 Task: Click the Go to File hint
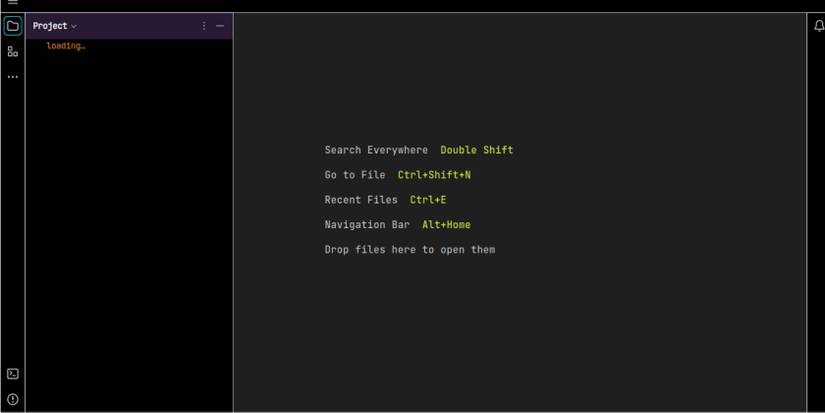coord(355,175)
